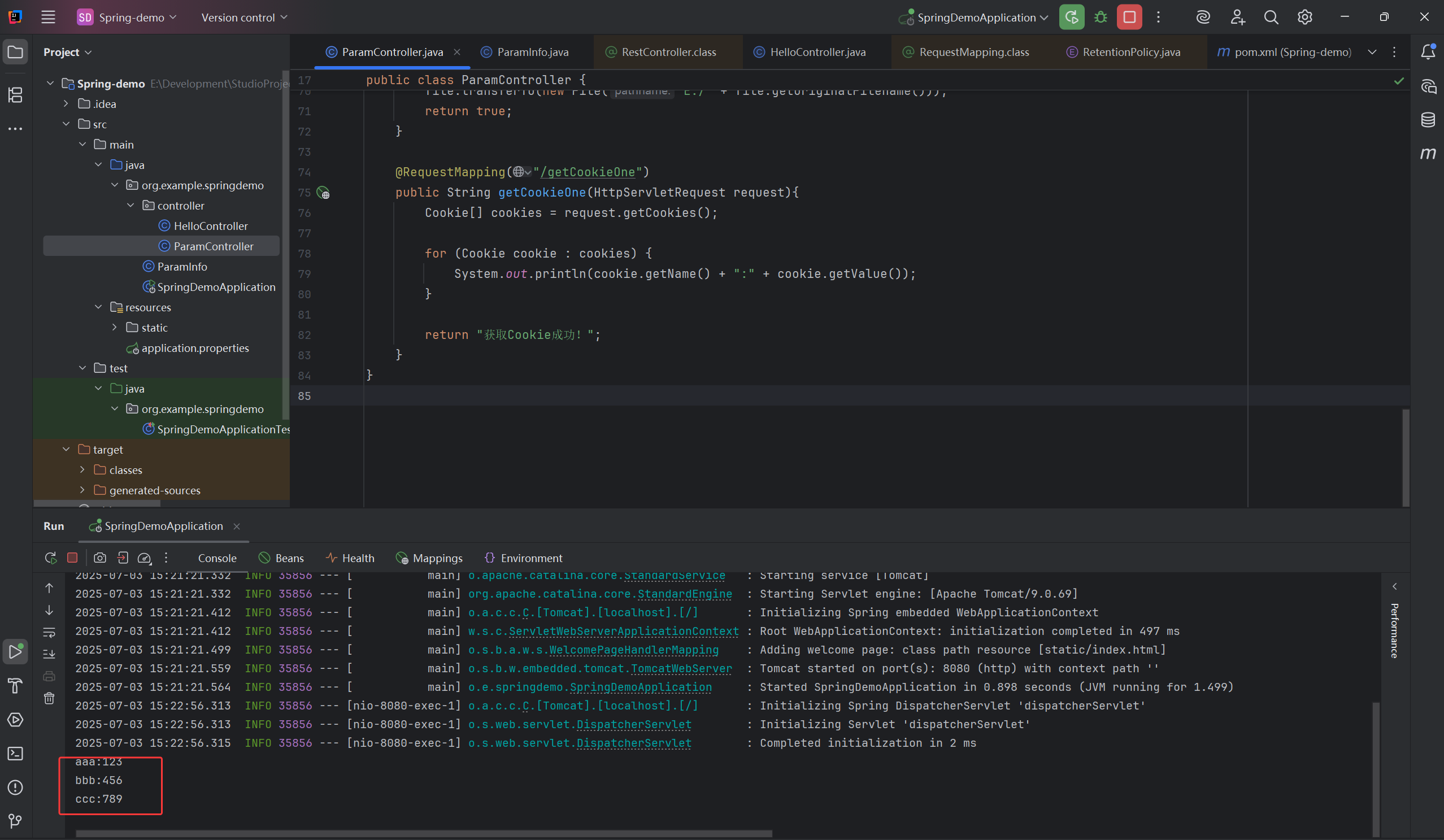The height and width of the screenshot is (840, 1444).
Task: Open Search Everywhere magnifier
Action: pos(1271,17)
